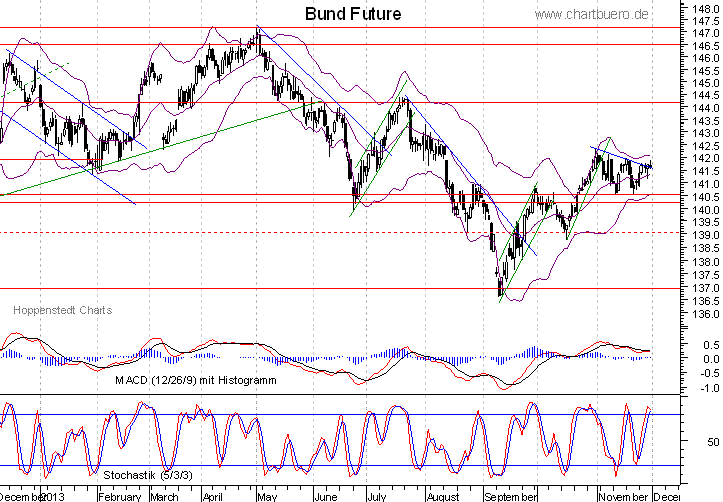Viewport: 723px width, 502px height.
Task: Click the 146.5 price axis label
Action: tap(705, 46)
